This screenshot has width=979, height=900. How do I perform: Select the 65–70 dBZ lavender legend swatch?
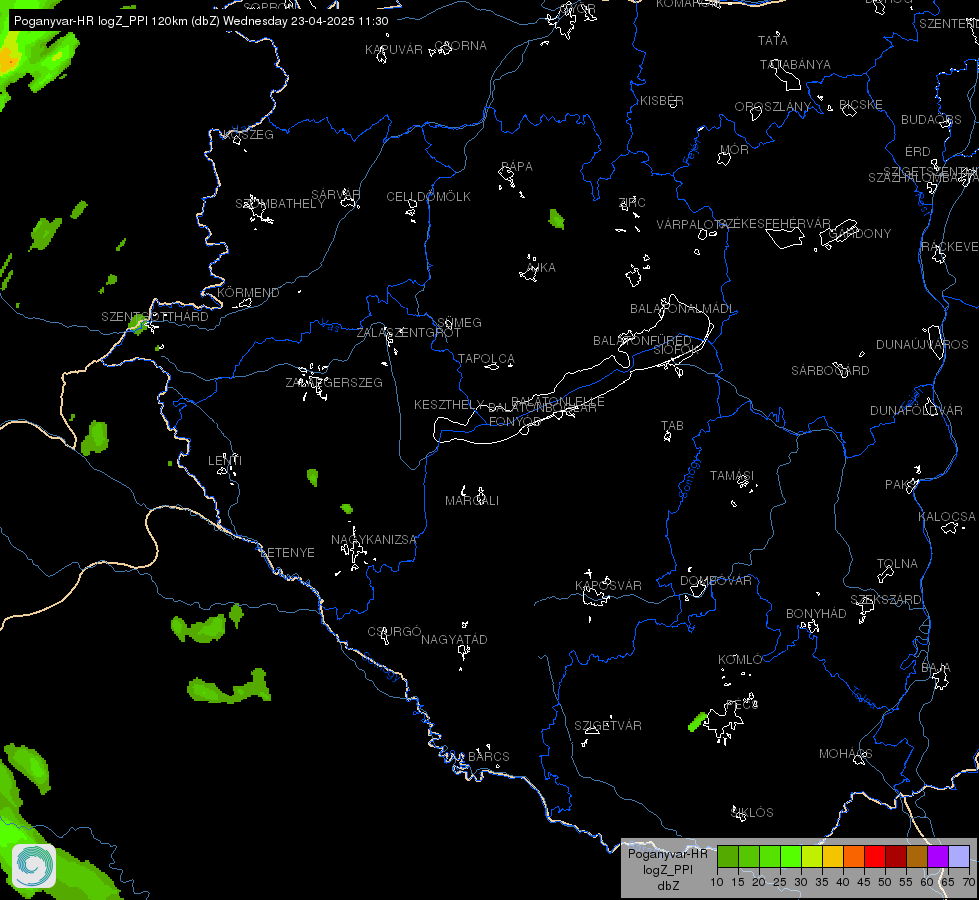click(959, 857)
